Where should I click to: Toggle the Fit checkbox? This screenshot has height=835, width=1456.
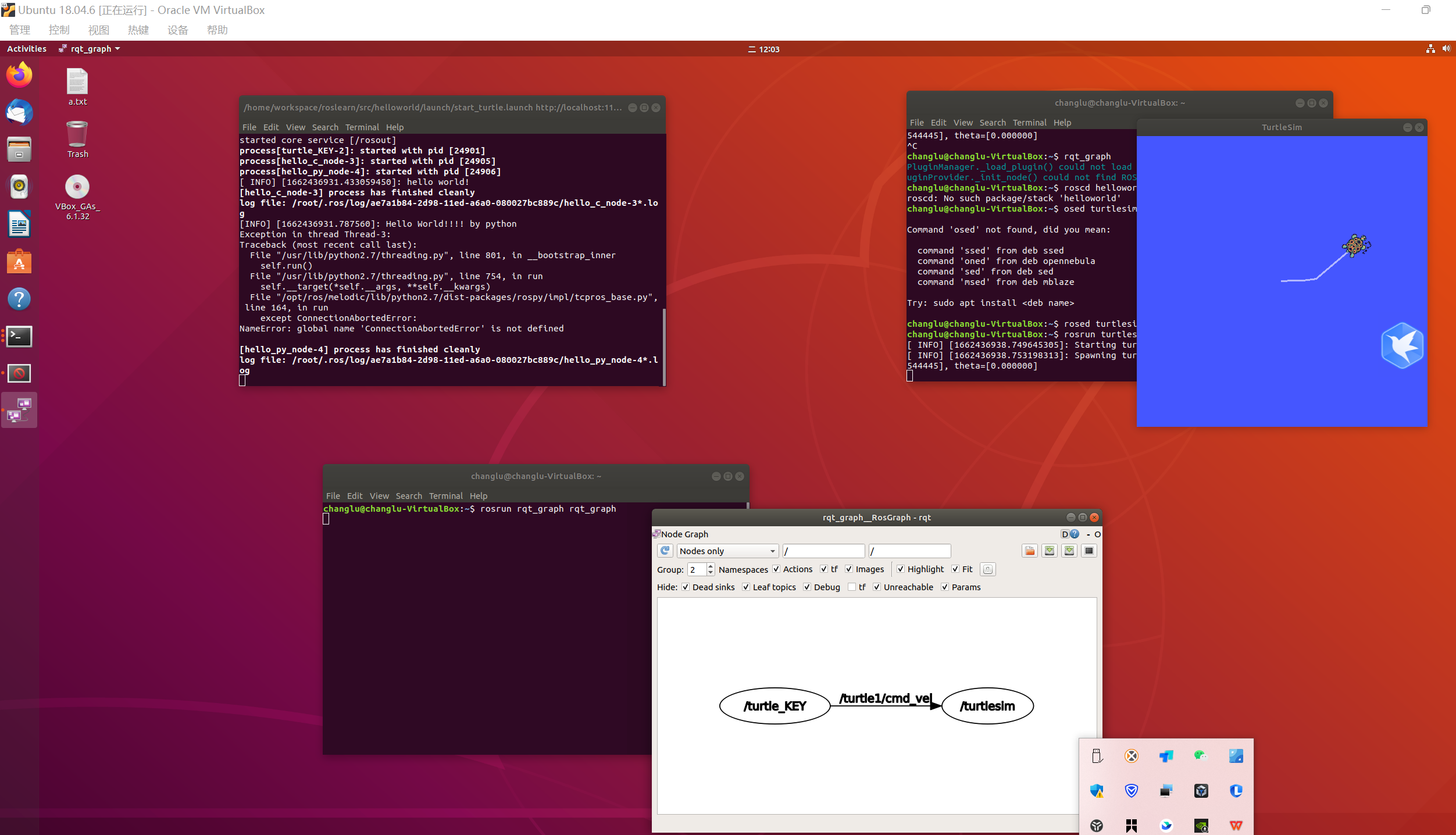[x=955, y=569]
